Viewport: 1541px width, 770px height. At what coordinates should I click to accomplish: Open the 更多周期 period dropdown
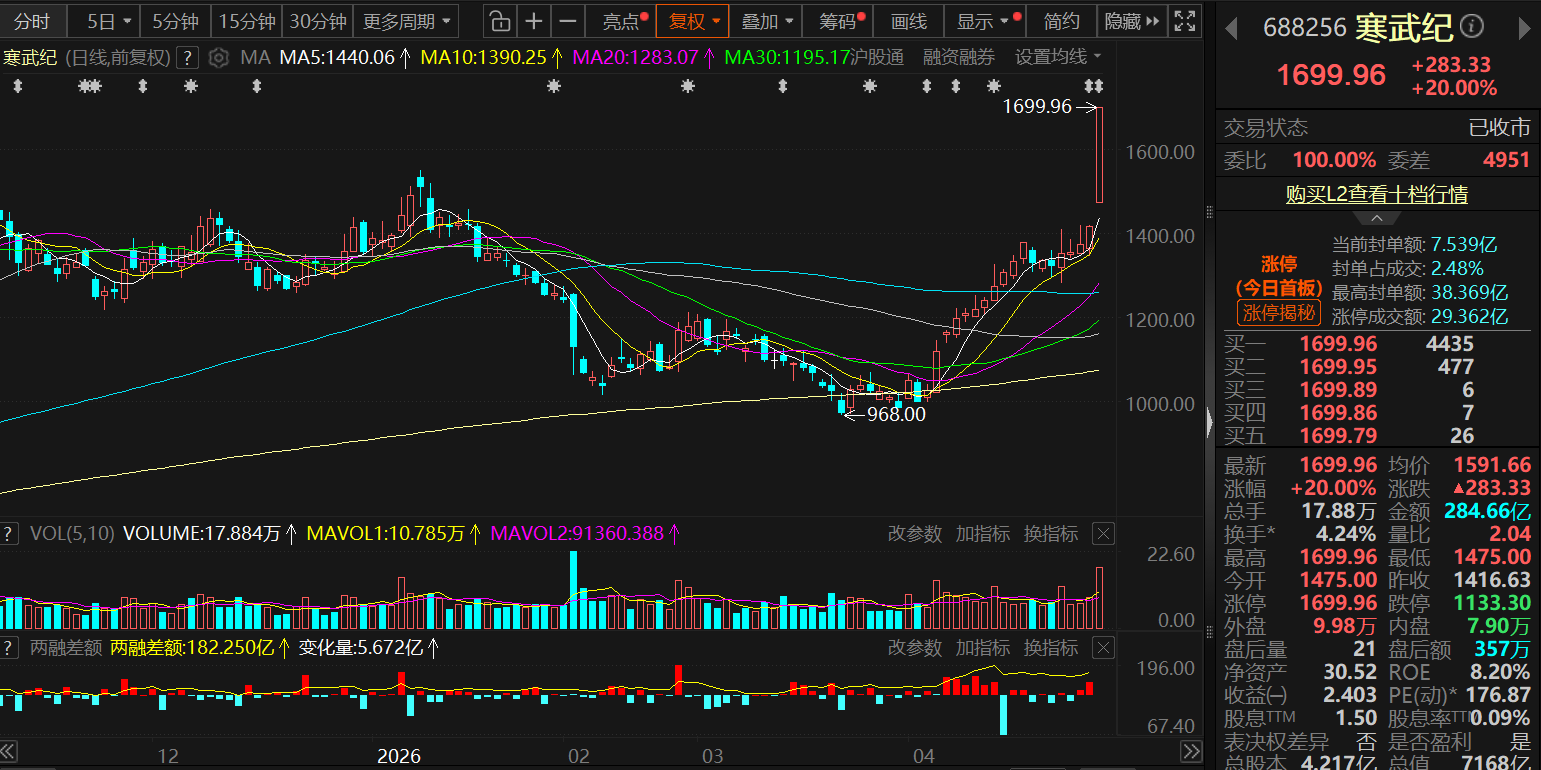pyautogui.click(x=405, y=21)
